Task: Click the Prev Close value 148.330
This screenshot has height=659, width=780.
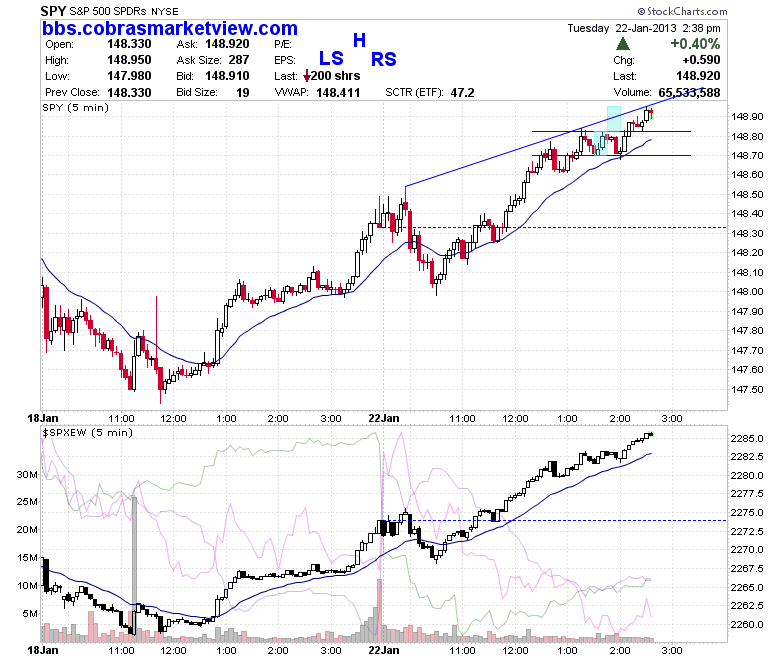Action: click(x=129, y=93)
